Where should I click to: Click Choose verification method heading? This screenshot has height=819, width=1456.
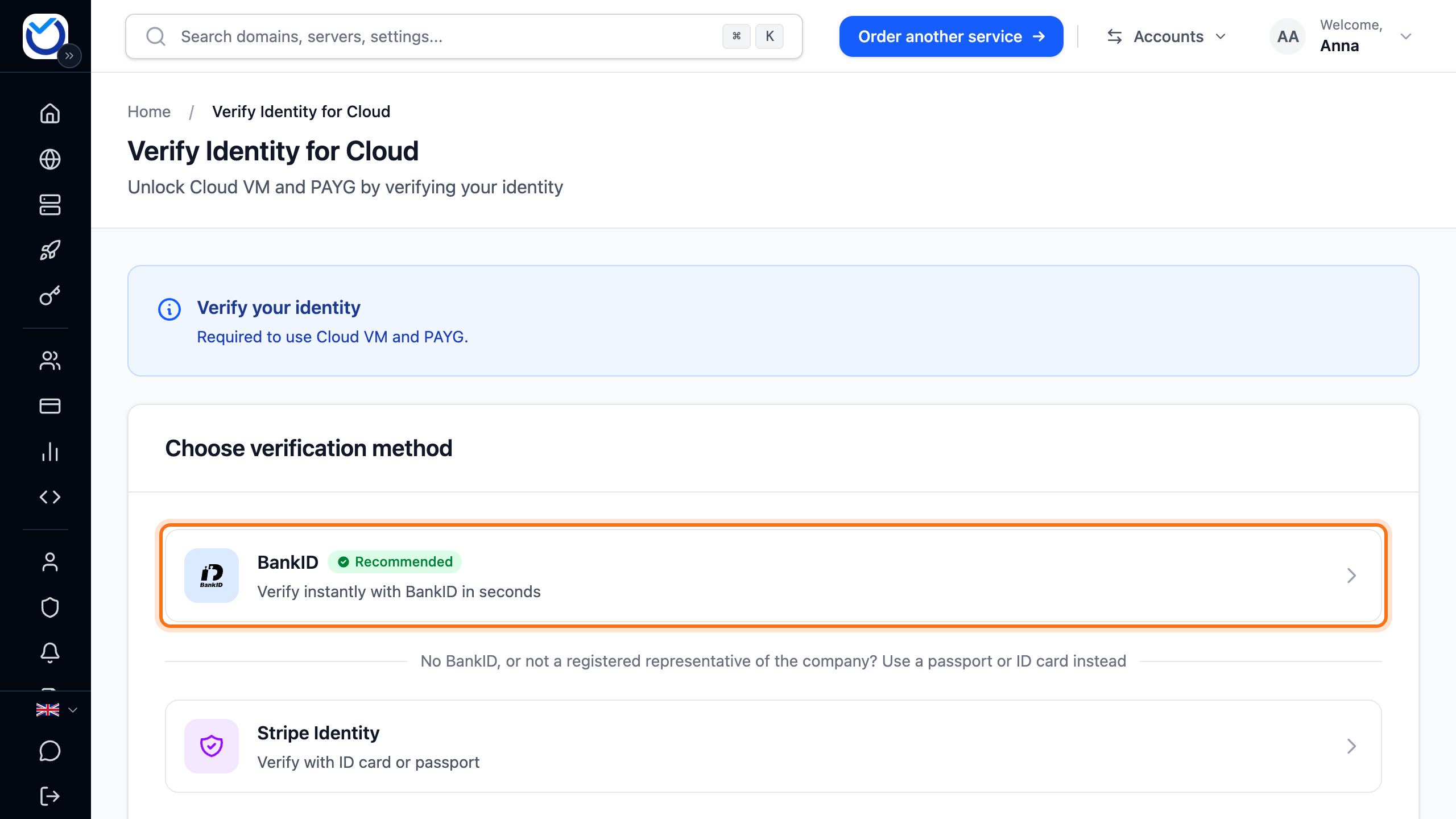pyautogui.click(x=309, y=448)
